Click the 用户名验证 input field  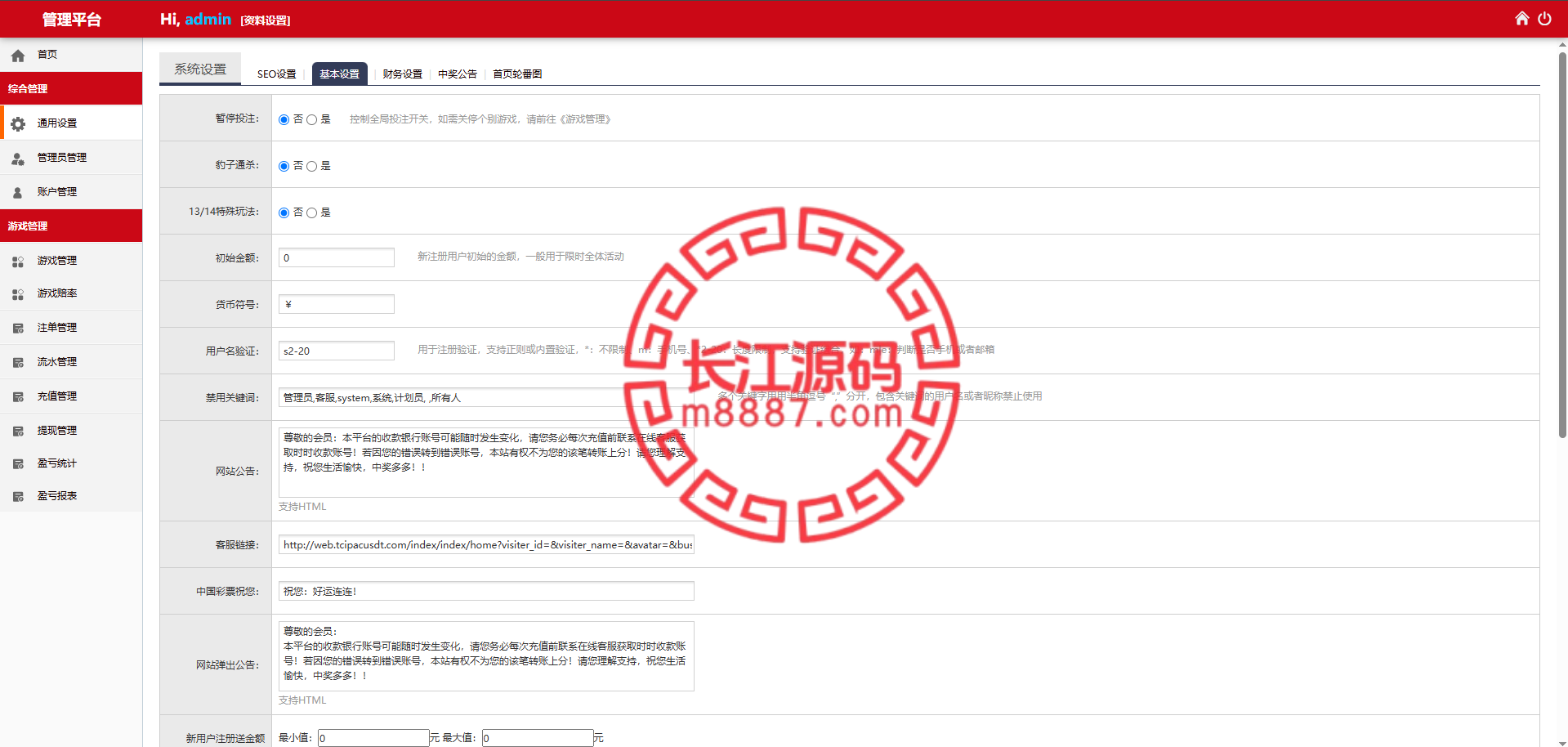pyautogui.click(x=337, y=351)
